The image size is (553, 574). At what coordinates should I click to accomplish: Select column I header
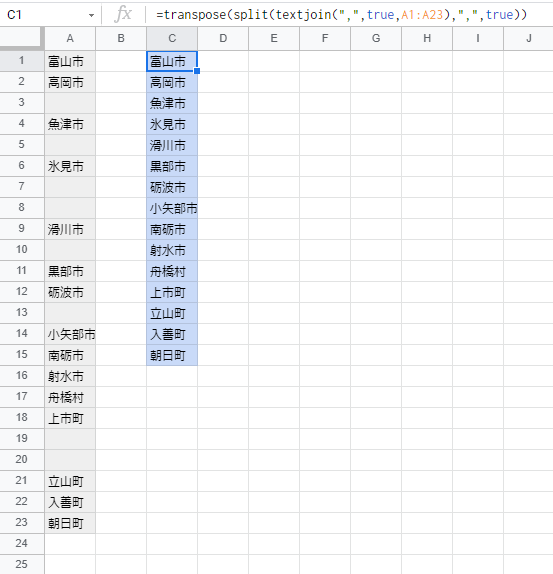(478, 38)
